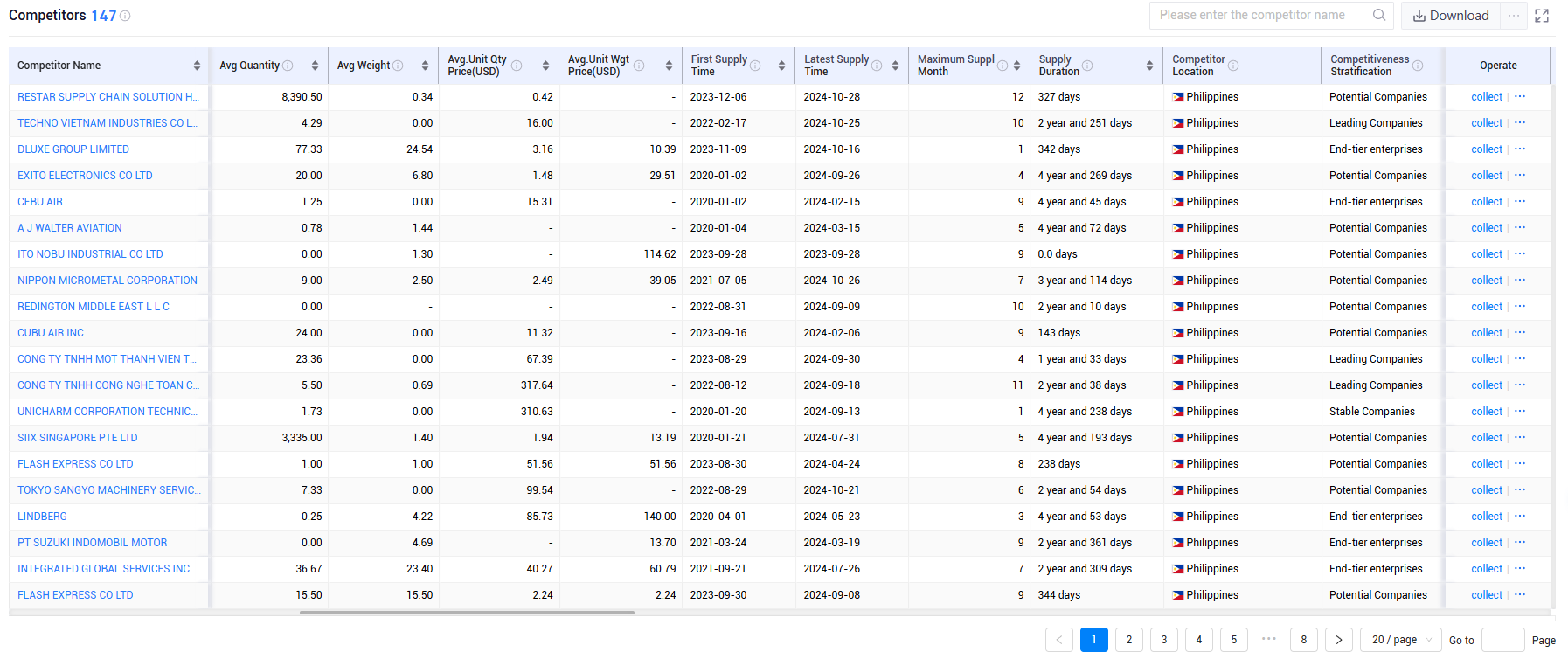Open CONG TY TNHH MOT THANH VIEN link
The width and height of the screenshot is (1568, 659).
point(107,359)
